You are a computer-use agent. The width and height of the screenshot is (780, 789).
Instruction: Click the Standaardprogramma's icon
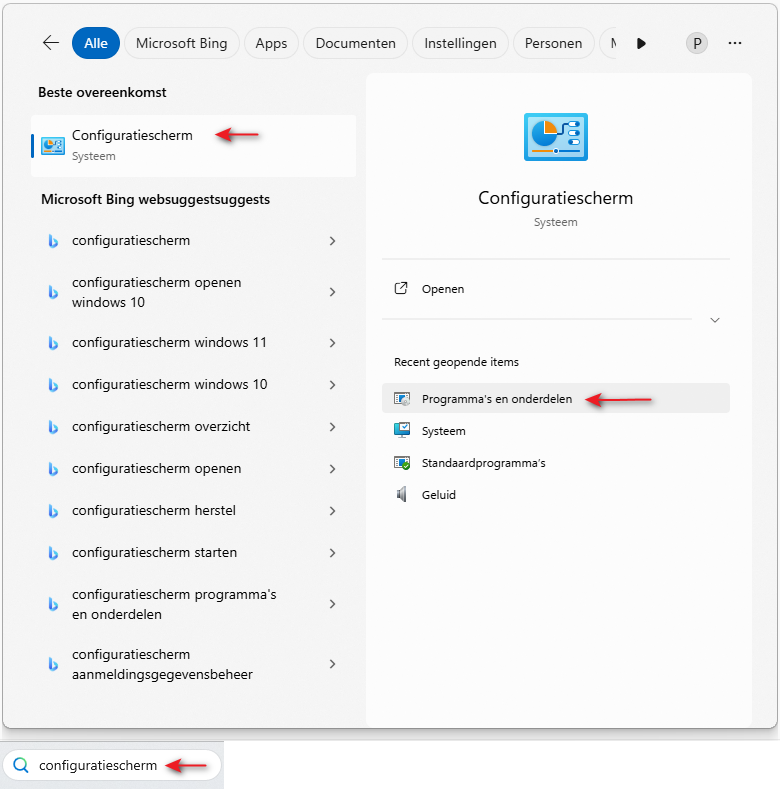pyautogui.click(x=402, y=462)
